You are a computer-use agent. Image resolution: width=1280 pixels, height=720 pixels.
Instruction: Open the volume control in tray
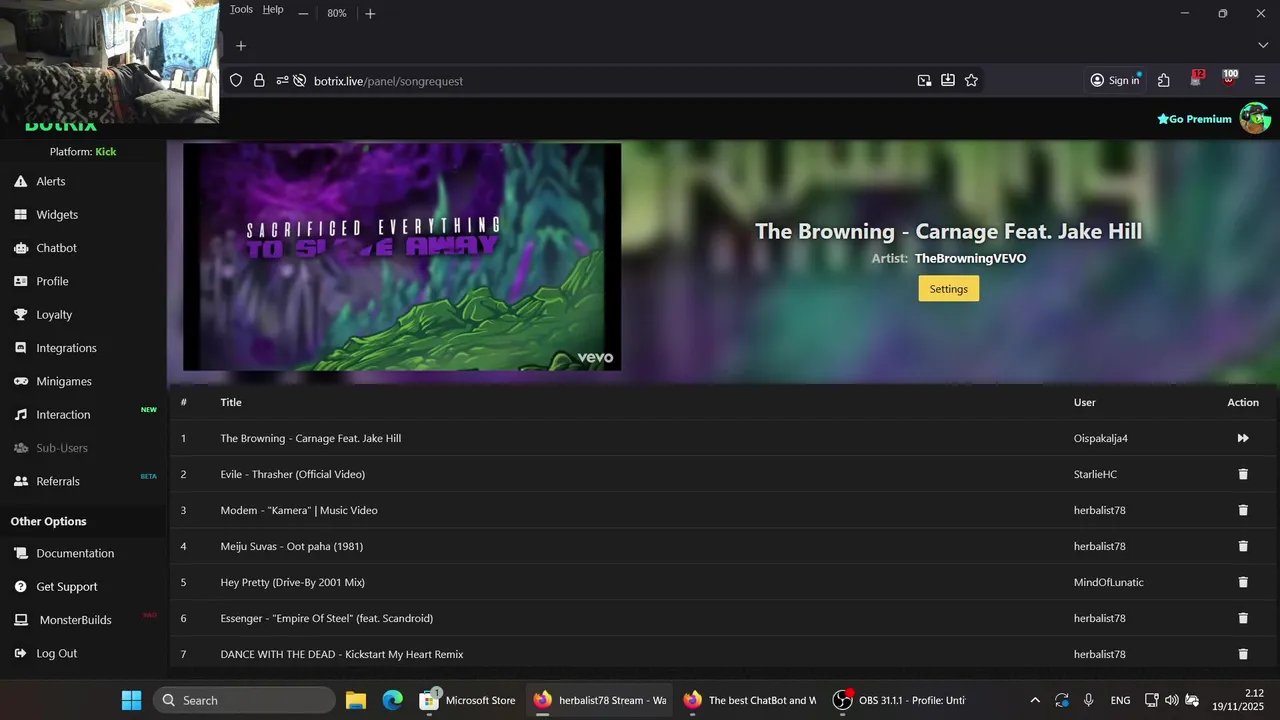point(1171,700)
